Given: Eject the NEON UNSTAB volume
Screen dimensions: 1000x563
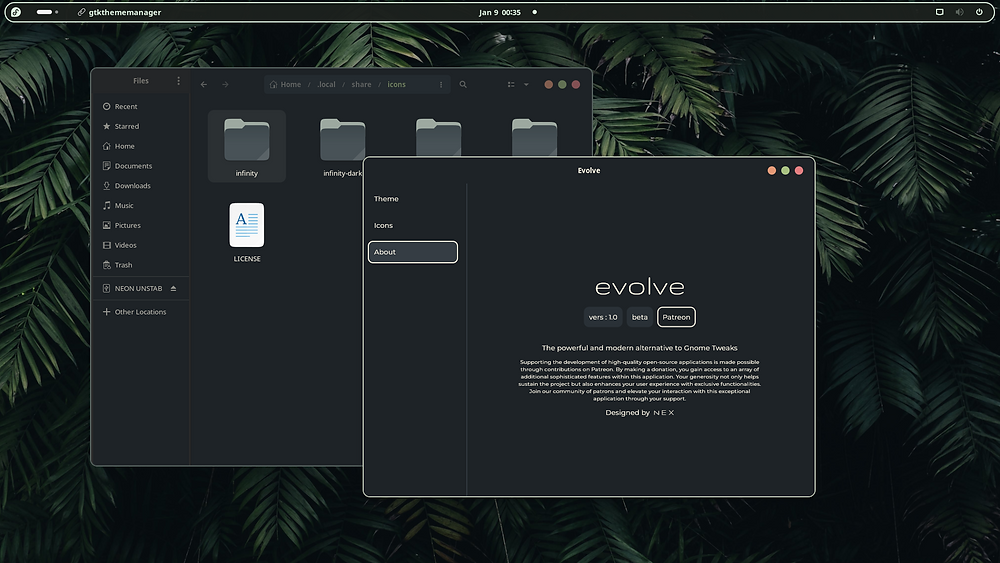Looking at the screenshot, I should point(173,288).
